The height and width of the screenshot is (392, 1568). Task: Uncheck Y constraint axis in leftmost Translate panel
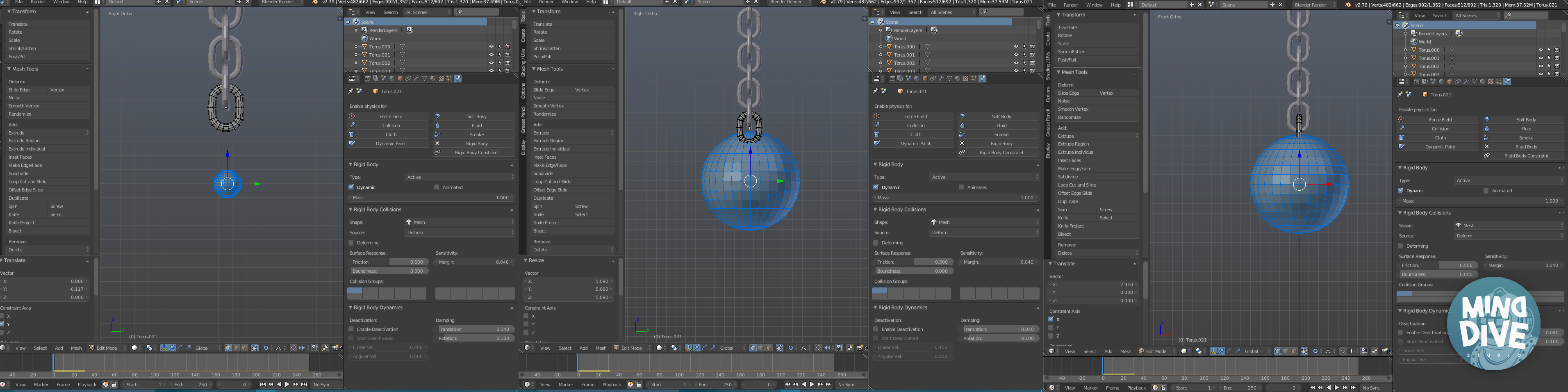point(2,324)
